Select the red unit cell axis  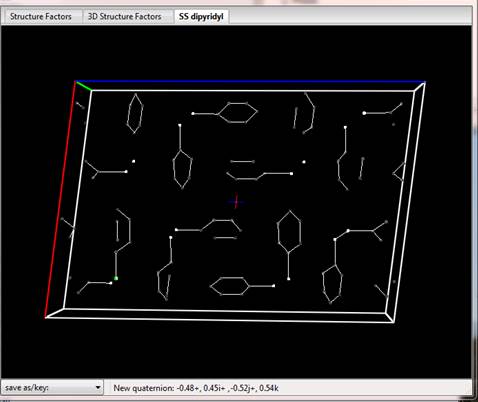tap(60, 199)
